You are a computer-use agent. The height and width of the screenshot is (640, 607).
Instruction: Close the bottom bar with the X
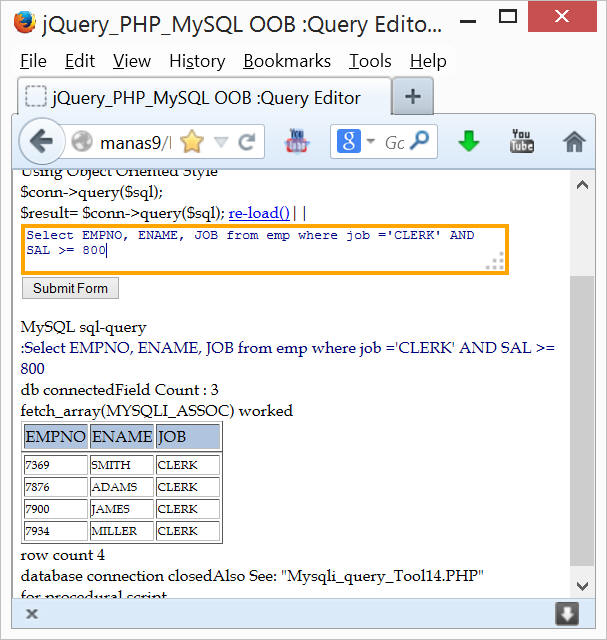click(32, 613)
